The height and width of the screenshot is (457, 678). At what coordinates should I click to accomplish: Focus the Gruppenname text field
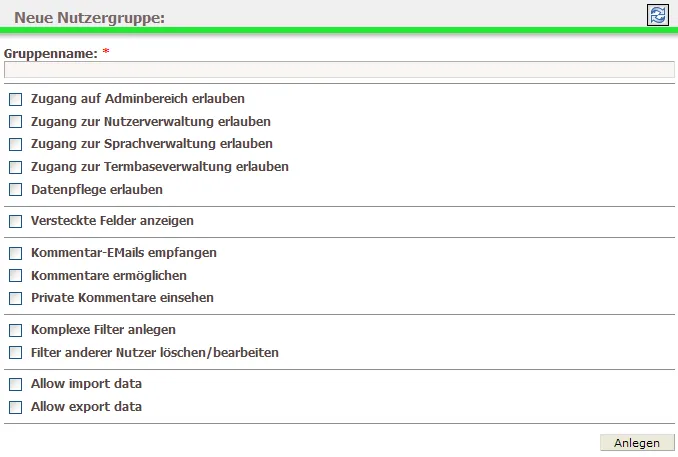[x=339, y=70]
